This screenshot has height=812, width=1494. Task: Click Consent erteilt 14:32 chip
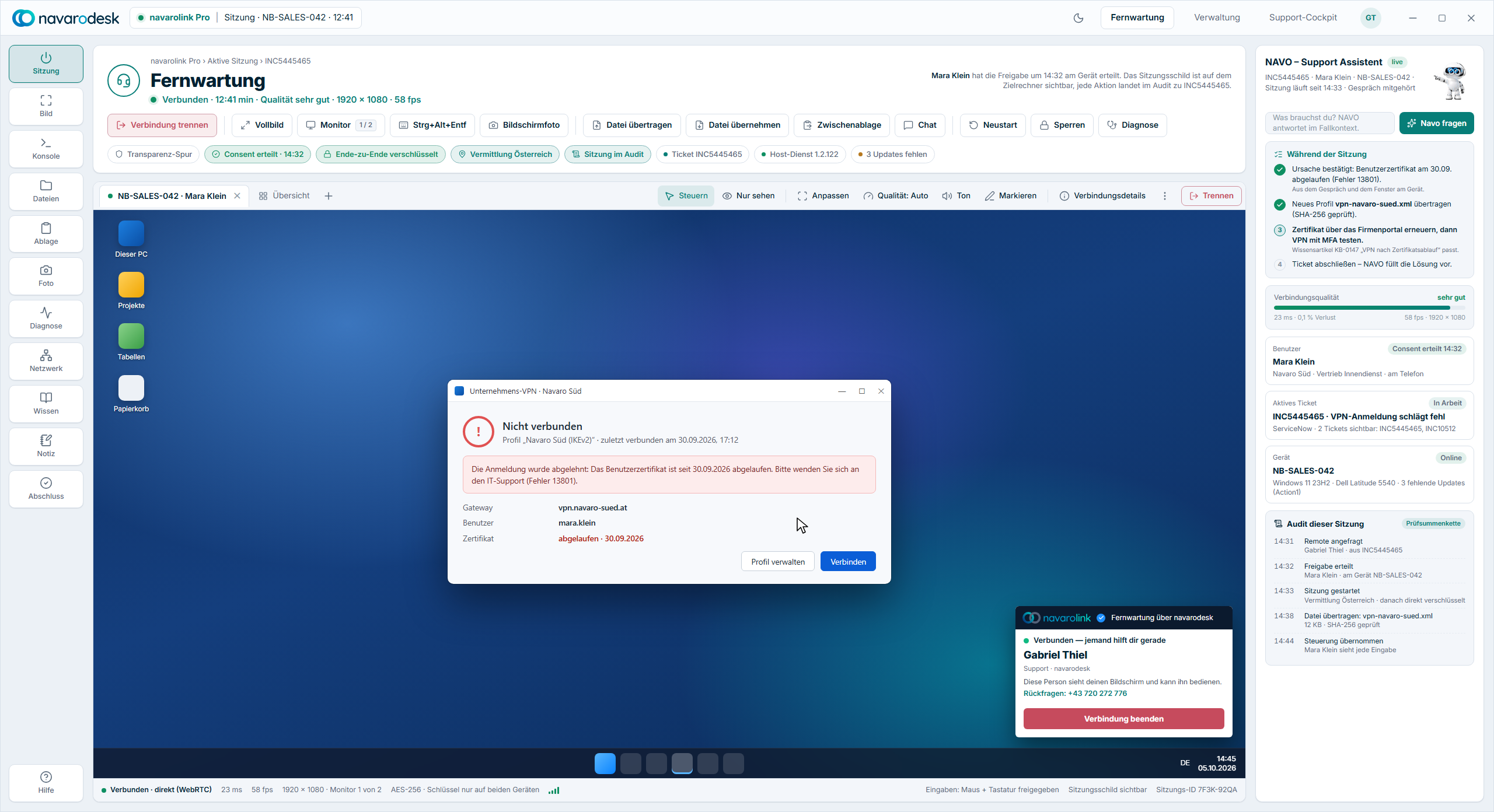click(x=257, y=154)
